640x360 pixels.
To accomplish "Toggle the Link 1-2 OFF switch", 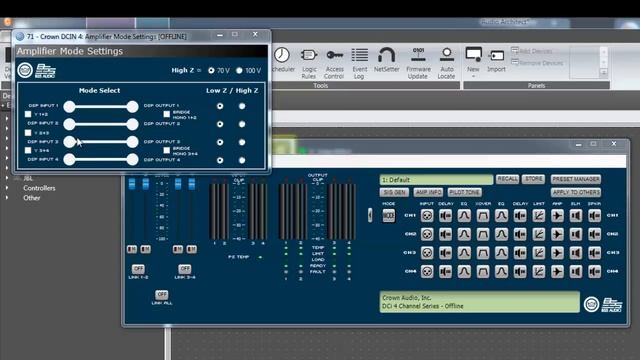I will (138, 269).
